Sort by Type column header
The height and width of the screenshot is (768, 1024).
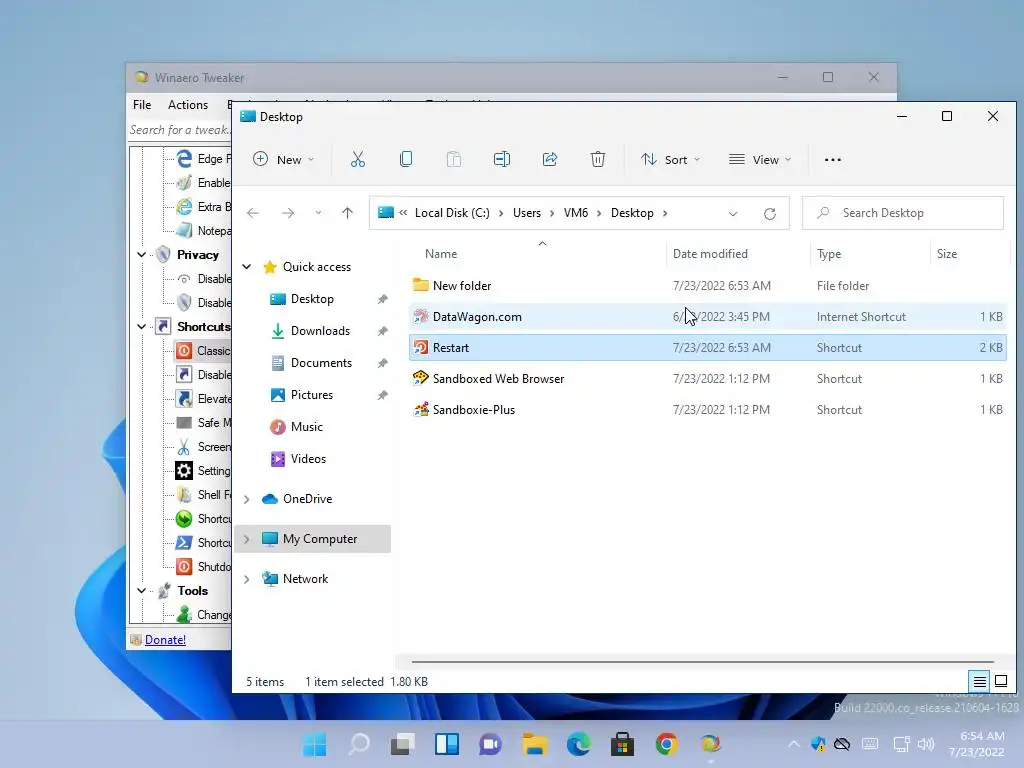871,253
